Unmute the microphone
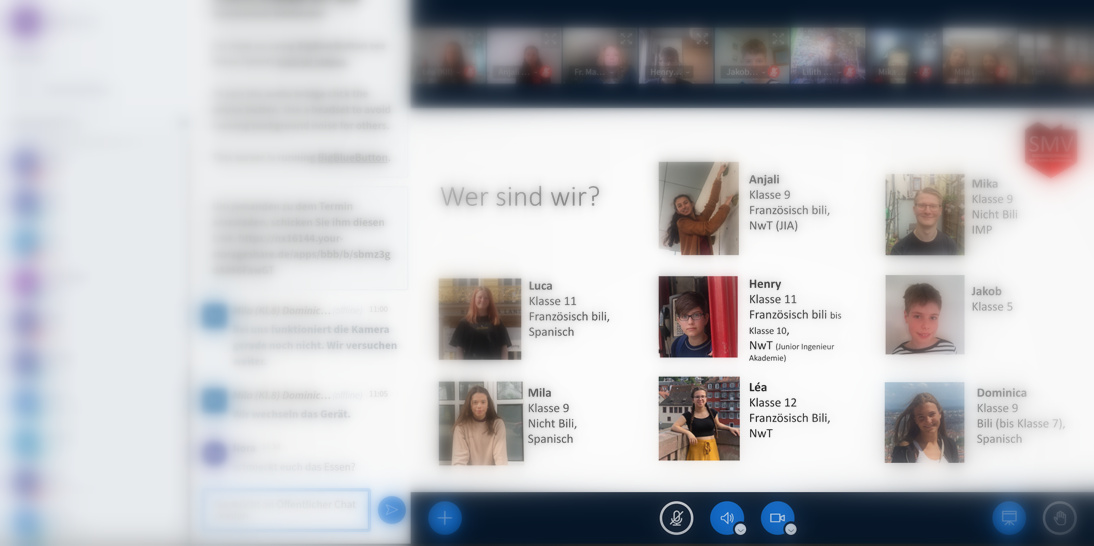 coord(676,518)
